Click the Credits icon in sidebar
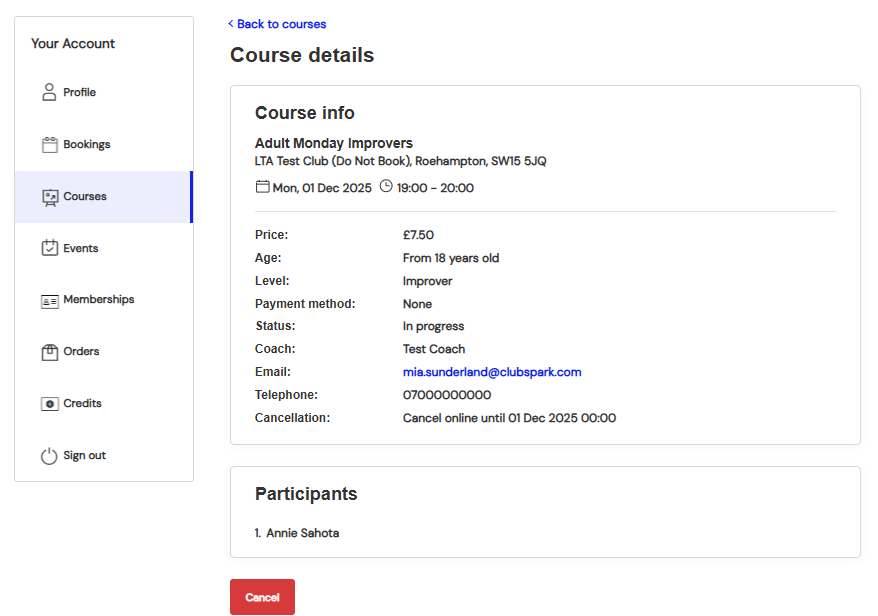This screenshot has width=878, height=616. click(x=49, y=404)
